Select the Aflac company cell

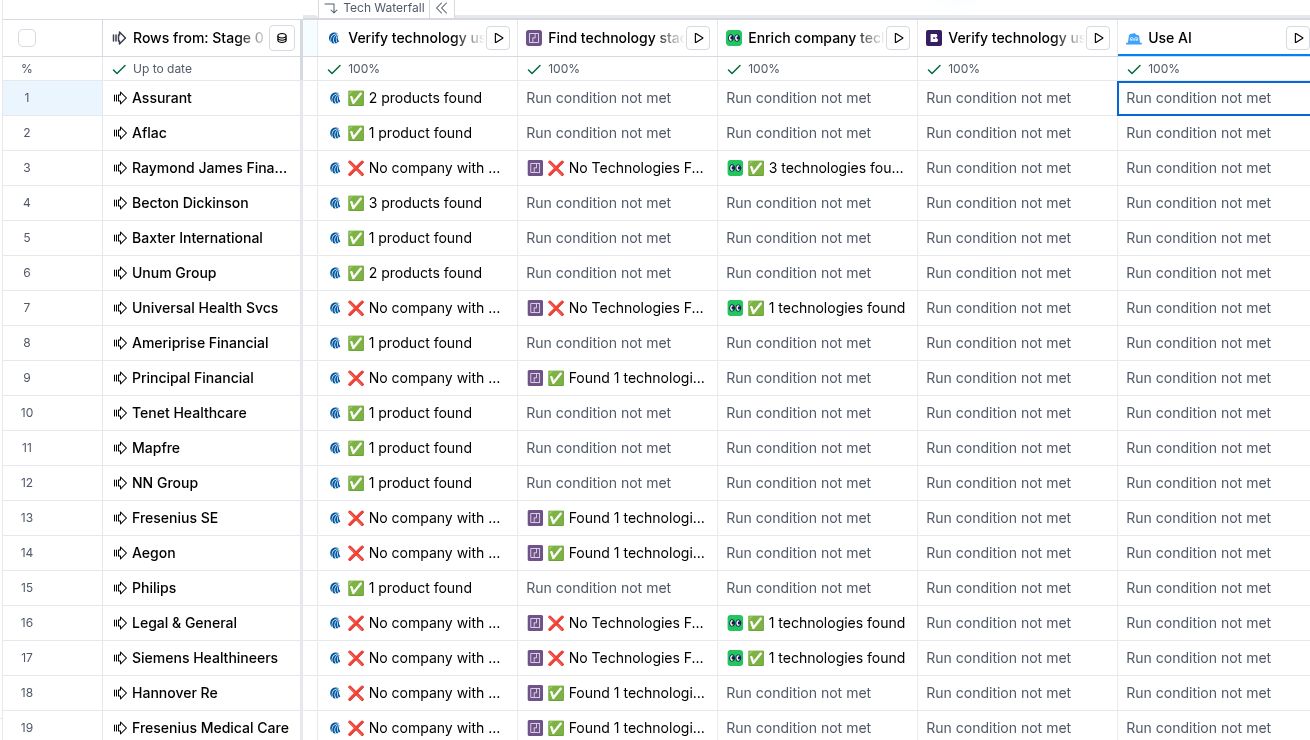[202, 133]
